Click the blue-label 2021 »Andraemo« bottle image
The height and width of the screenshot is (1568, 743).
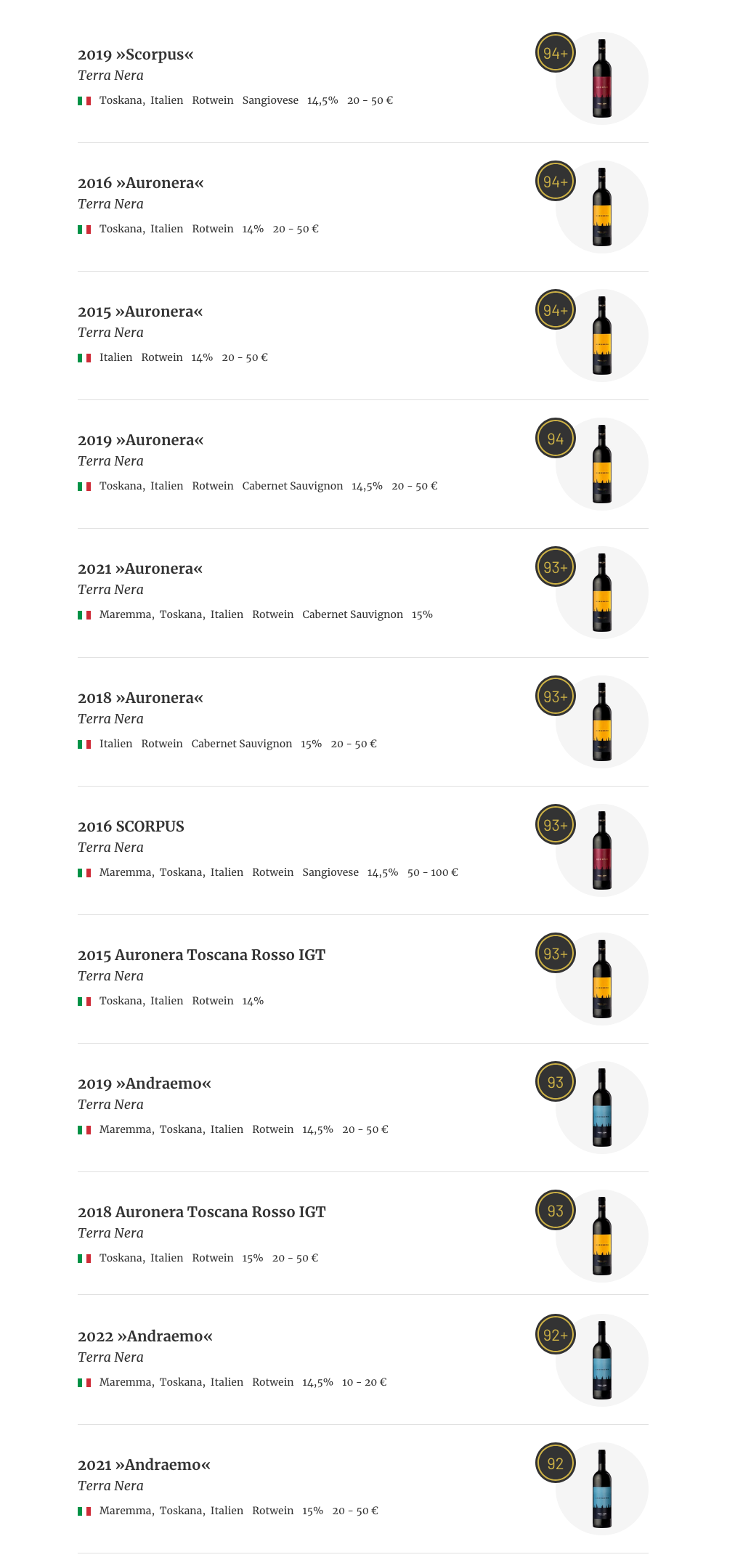pyautogui.click(x=602, y=1489)
